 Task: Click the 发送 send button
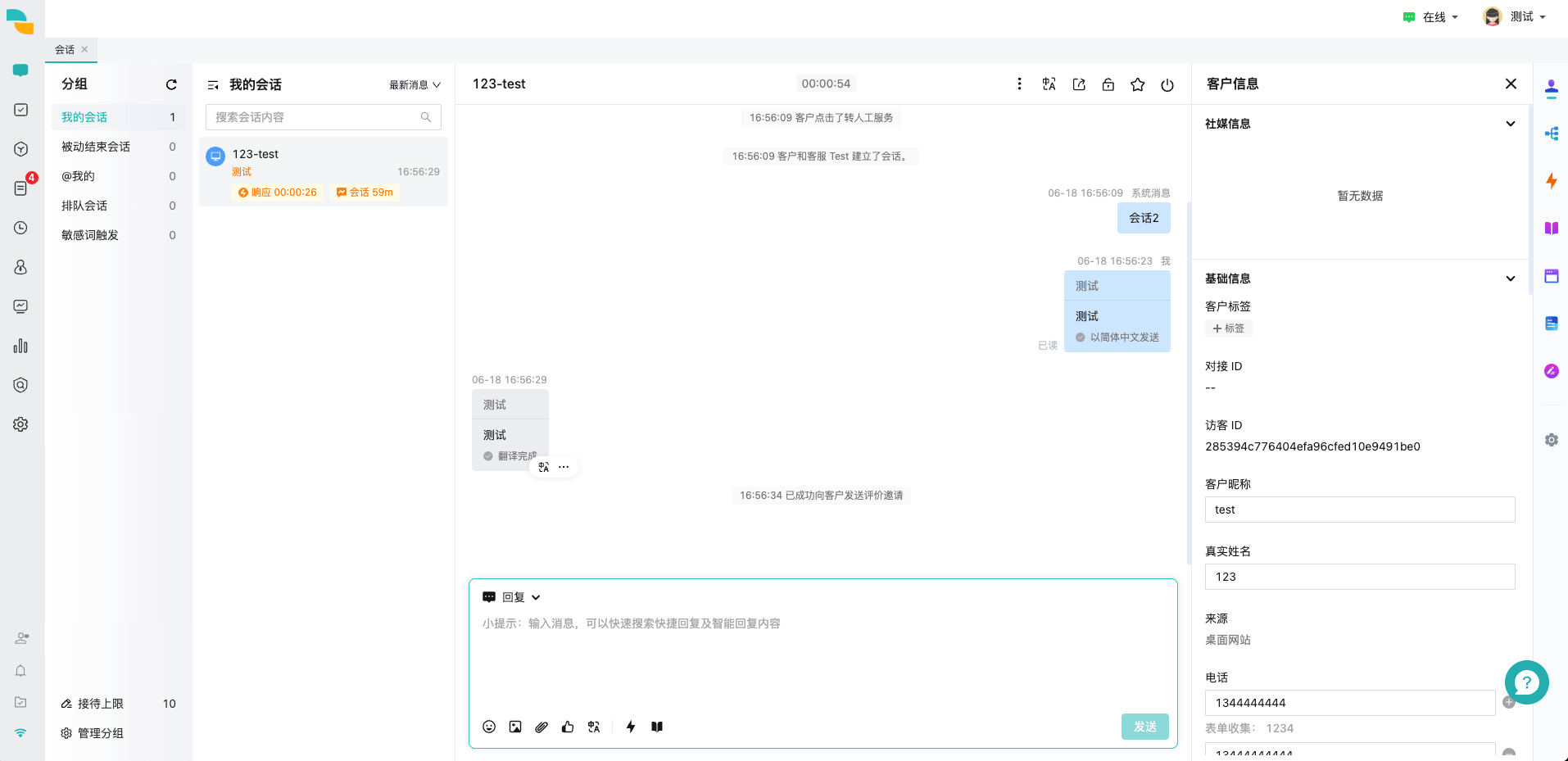(1144, 727)
